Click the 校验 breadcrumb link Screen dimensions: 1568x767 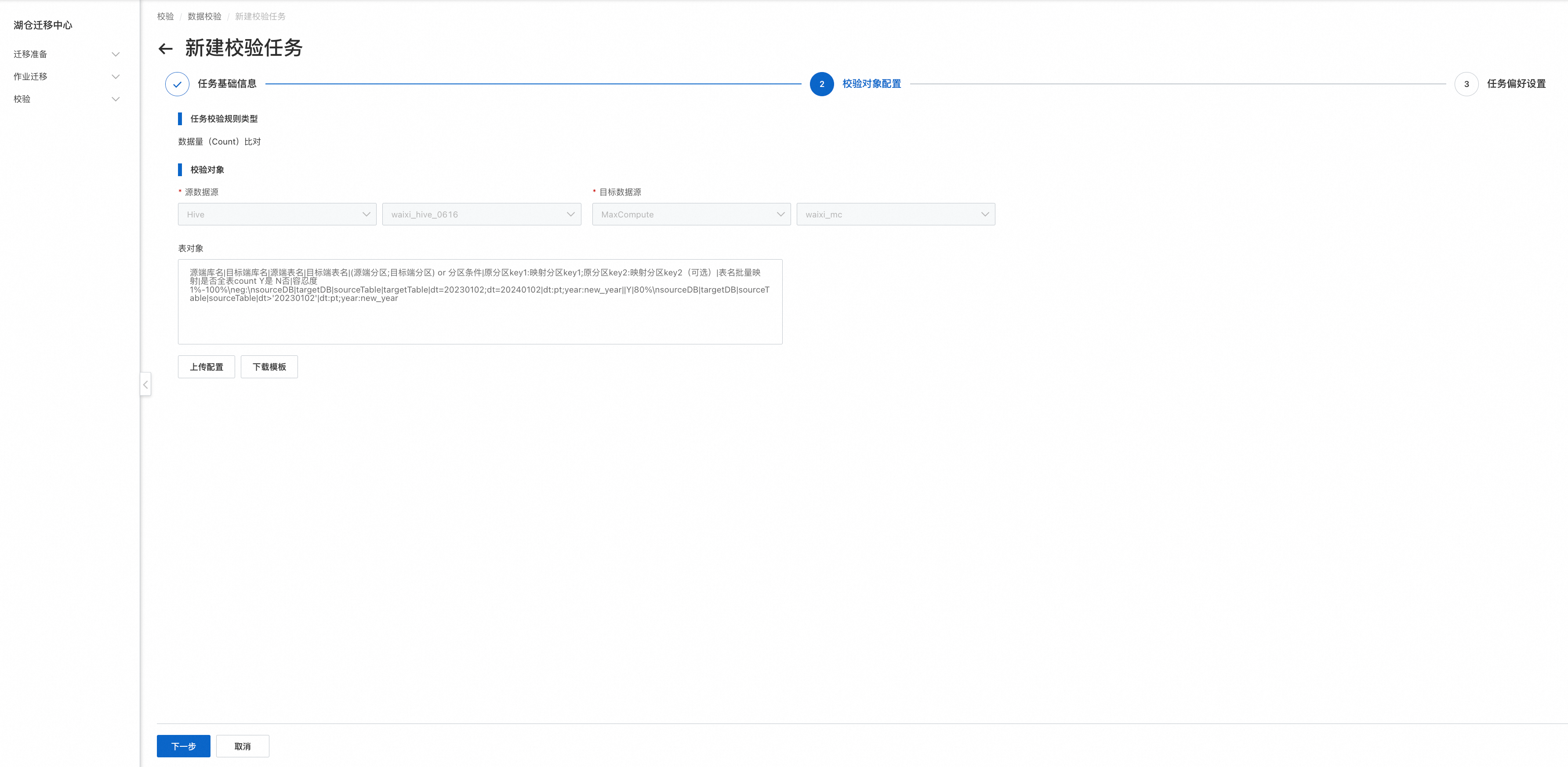tap(165, 16)
